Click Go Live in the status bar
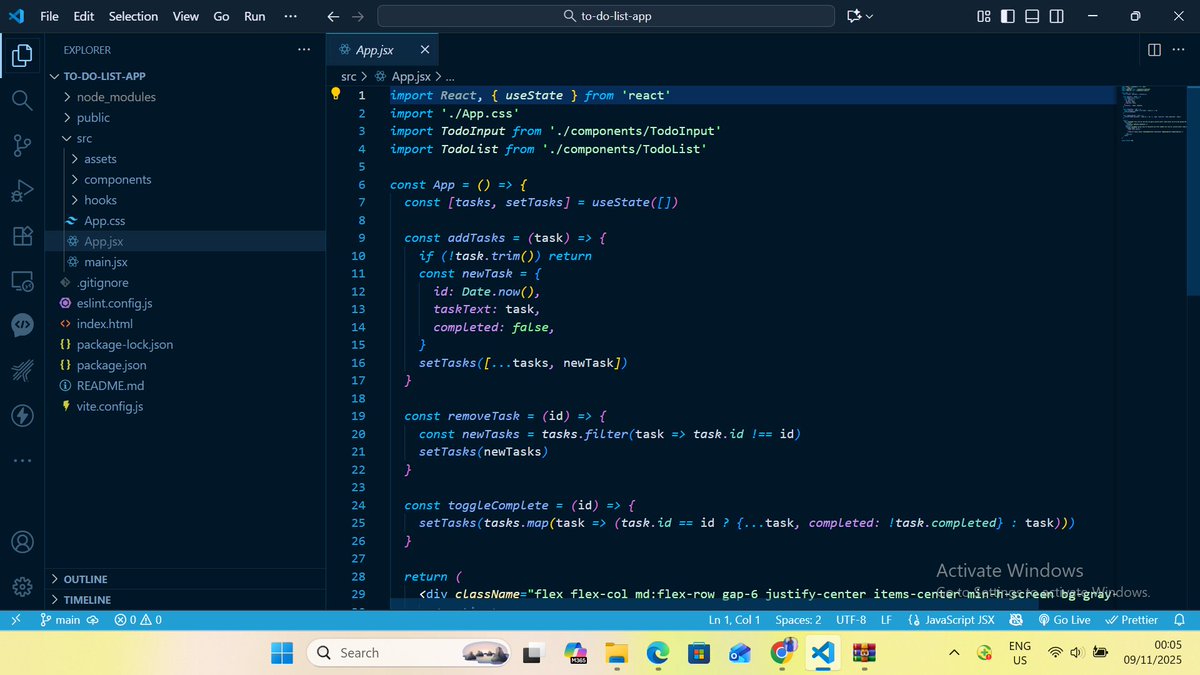Viewport: 1200px width, 675px height. coord(1065,619)
